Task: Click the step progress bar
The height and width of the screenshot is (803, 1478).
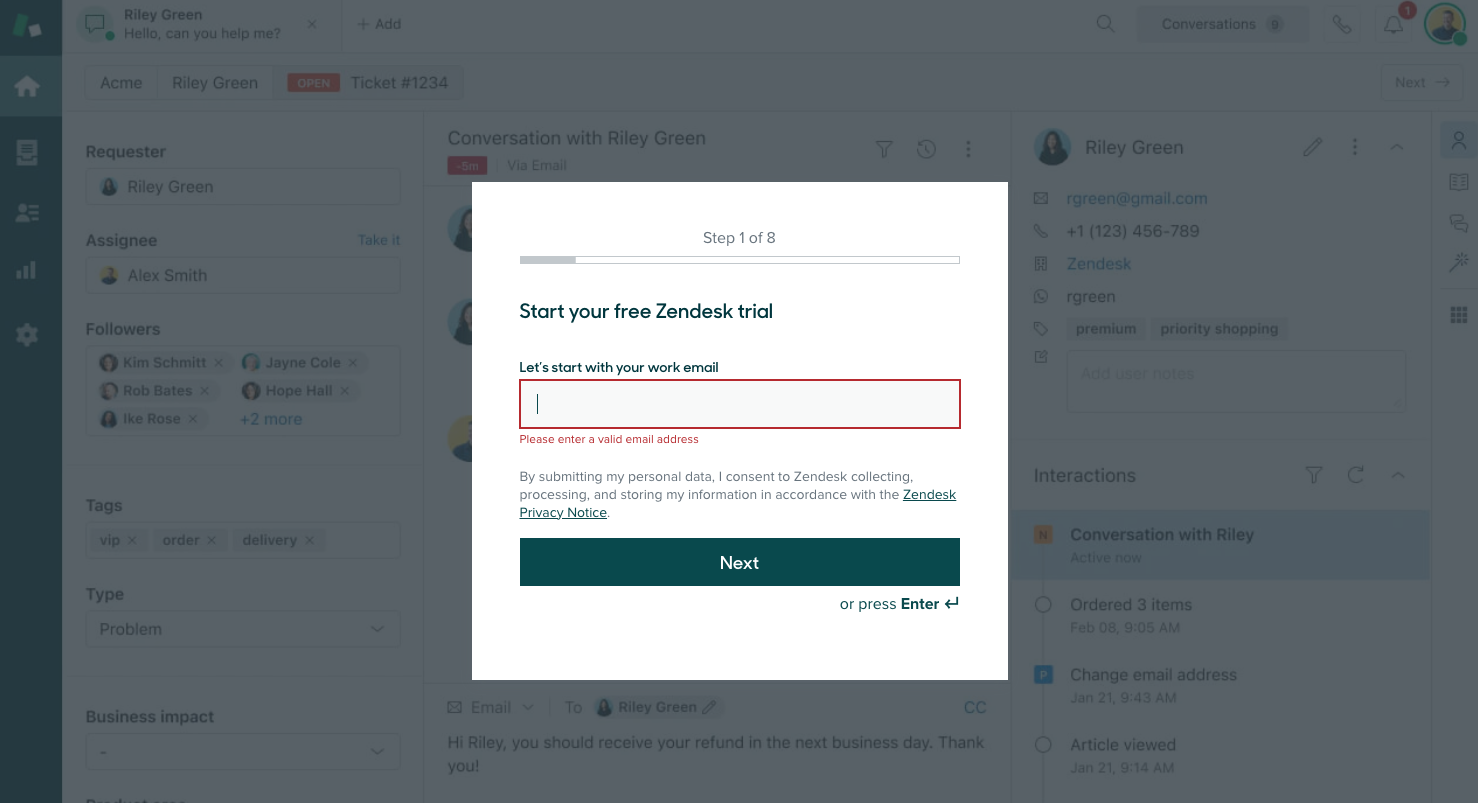Action: tap(739, 260)
